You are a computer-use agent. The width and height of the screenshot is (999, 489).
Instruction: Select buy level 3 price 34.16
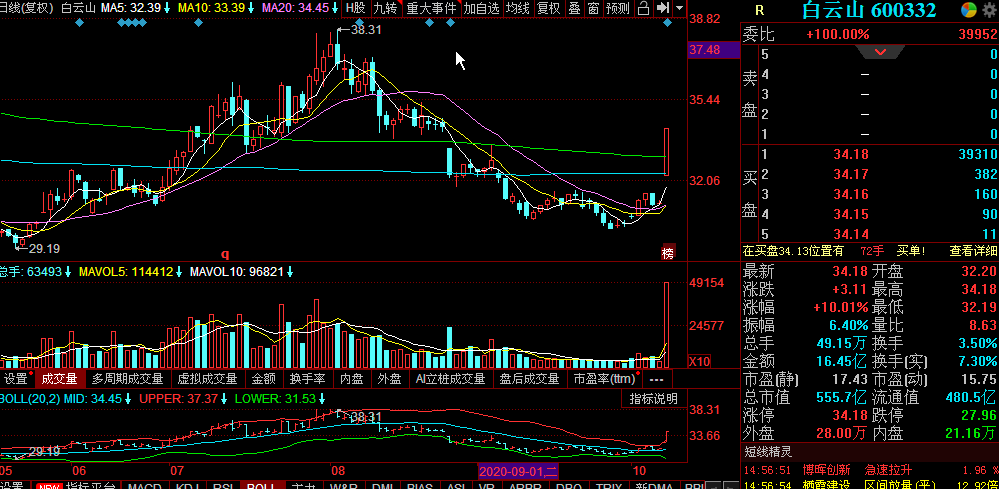coord(851,194)
